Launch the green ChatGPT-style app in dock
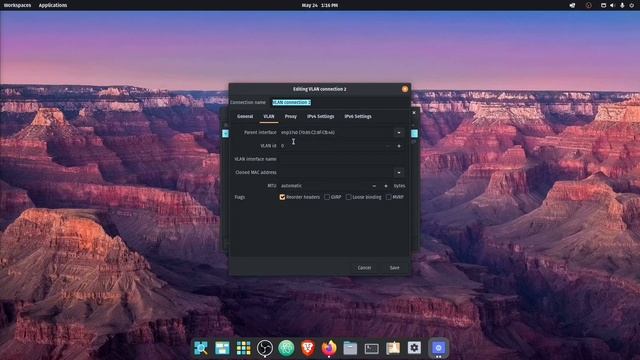The width and height of the screenshot is (640, 360). pyautogui.click(x=286, y=348)
